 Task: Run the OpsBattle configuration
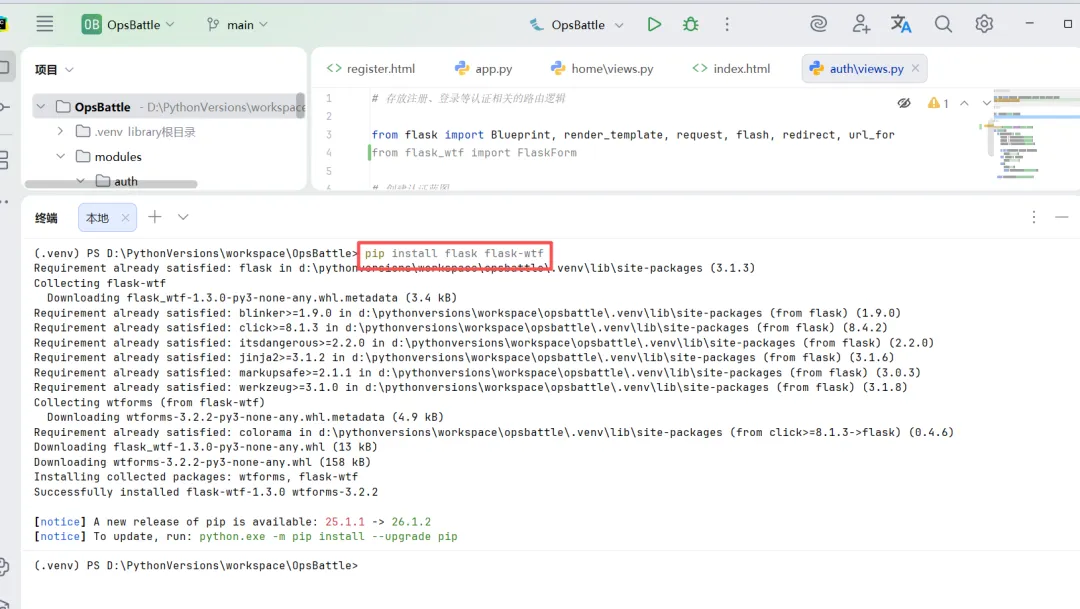click(654, 24)
